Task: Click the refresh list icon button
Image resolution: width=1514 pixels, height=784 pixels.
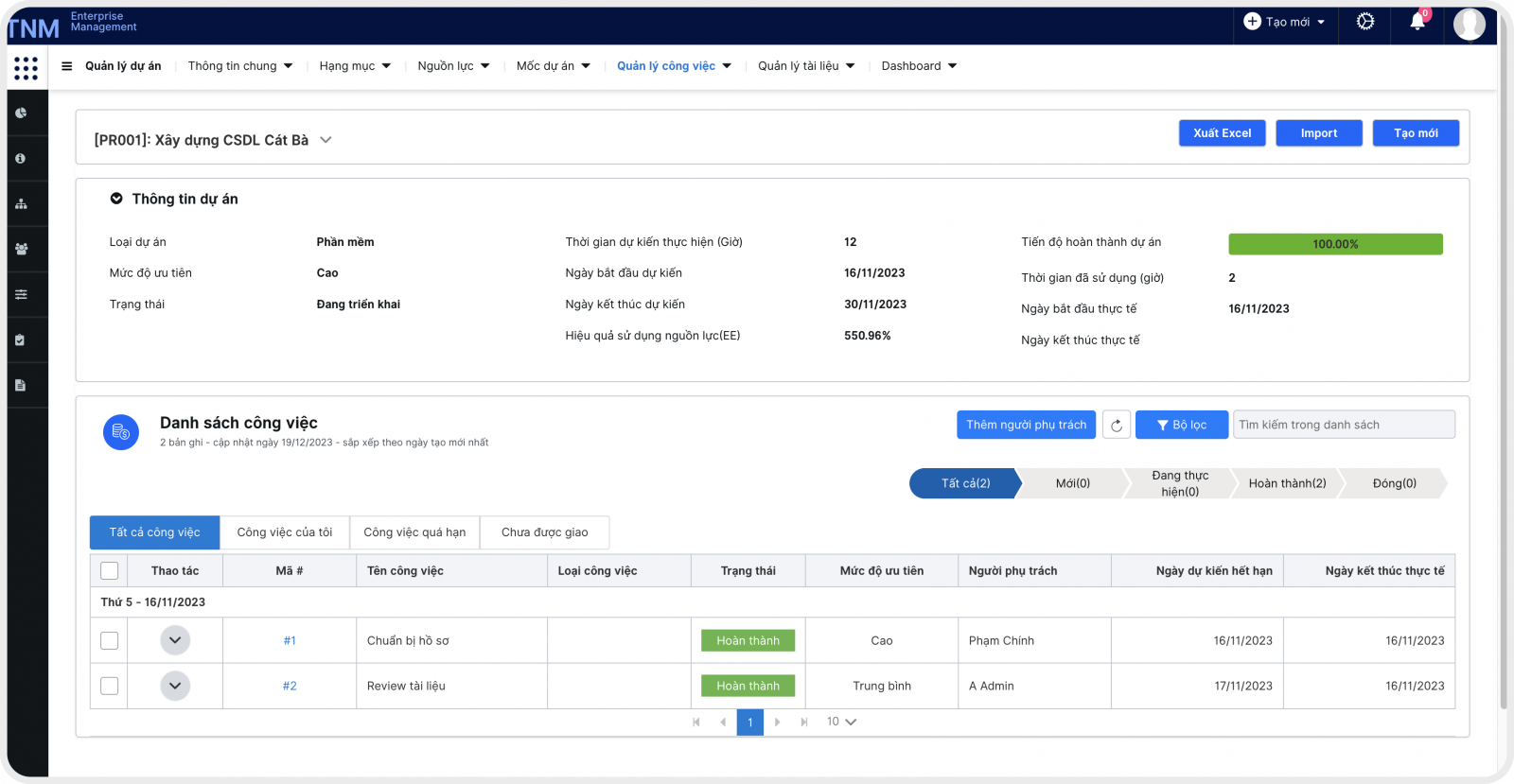Action: pos(1117,426)
